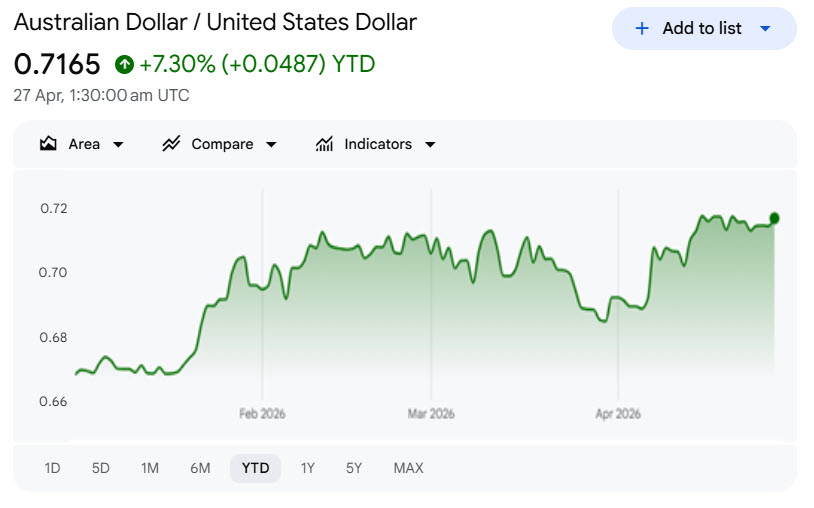Click the Australian Dollar / United States Dollar title
This screenshot has width=814, height=508.
click(x=215, y=22)
